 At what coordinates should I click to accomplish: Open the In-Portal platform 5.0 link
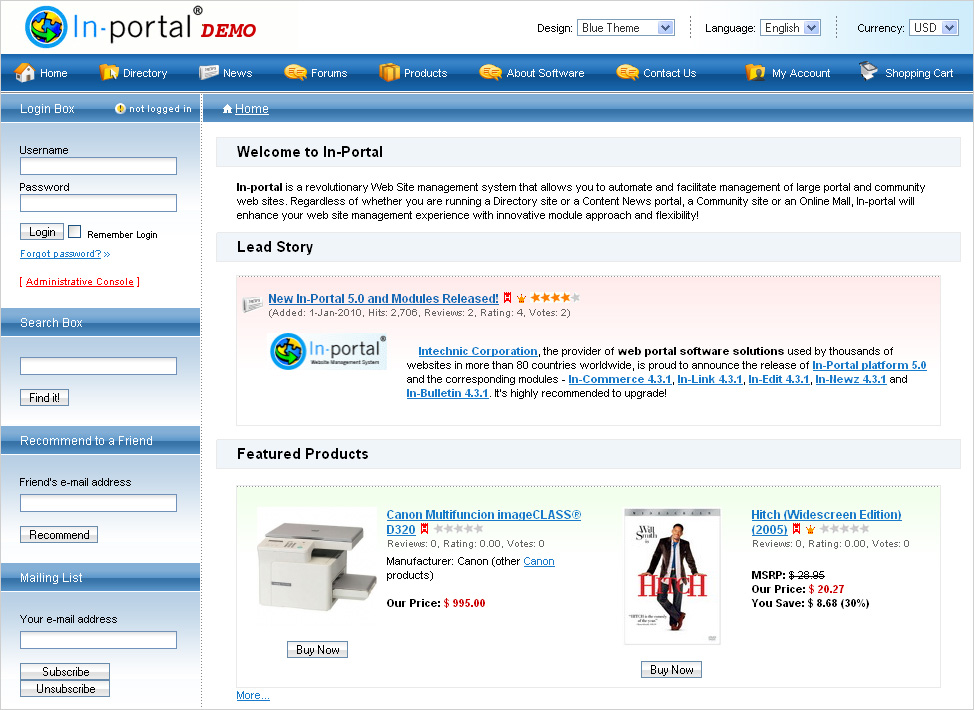click(869, 365)
